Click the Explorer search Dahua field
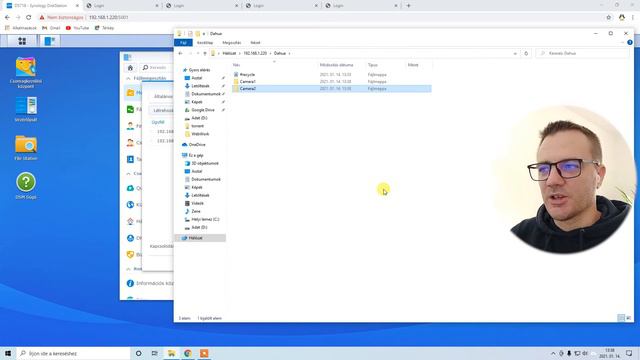640x360 pixels. pos(582,53)
